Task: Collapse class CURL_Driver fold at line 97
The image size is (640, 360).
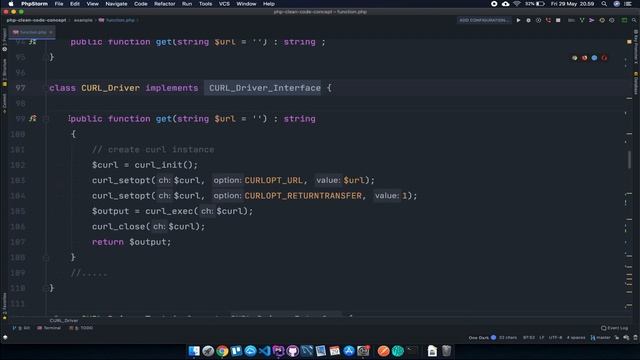Action: 45,88
